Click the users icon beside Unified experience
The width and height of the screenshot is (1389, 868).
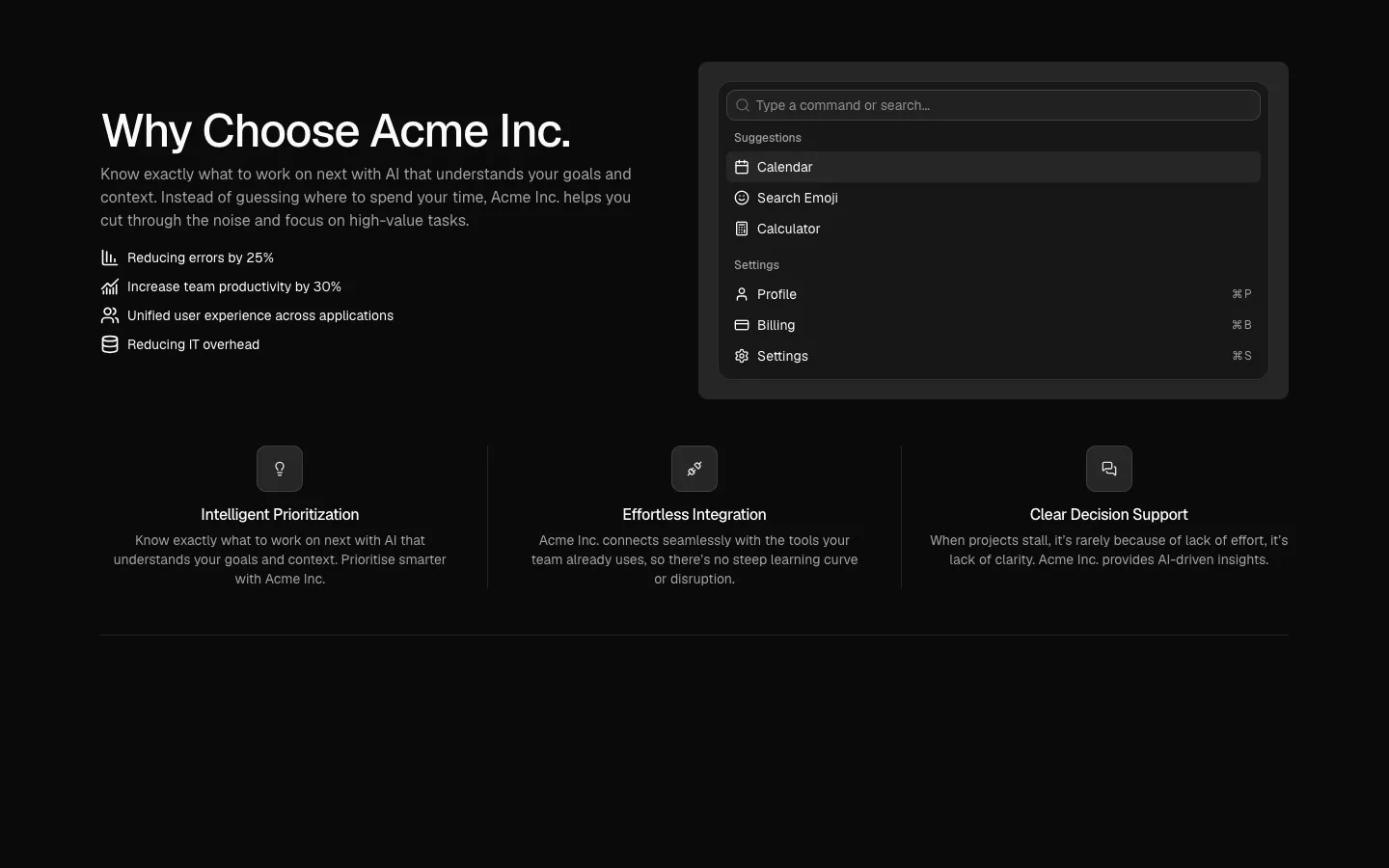110,315
